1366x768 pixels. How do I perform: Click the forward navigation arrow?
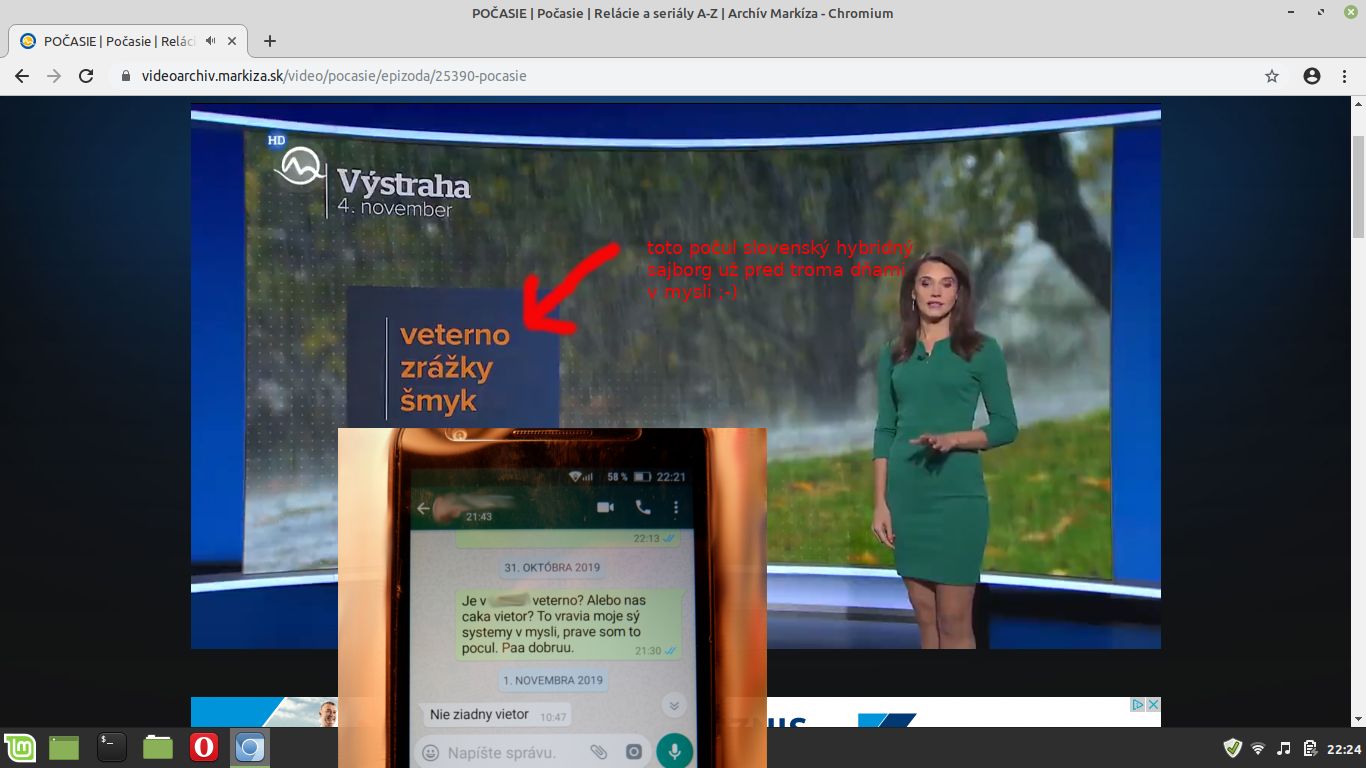54,76
